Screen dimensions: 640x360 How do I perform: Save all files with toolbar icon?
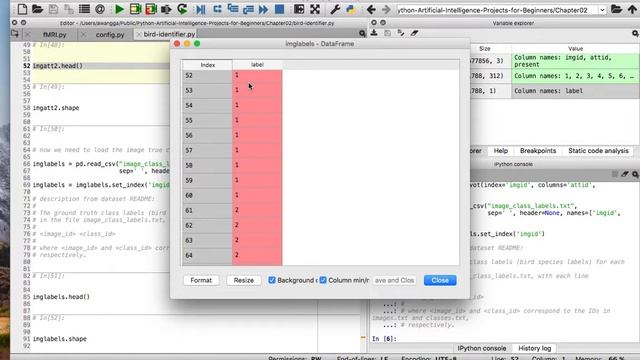click(69, 9)
